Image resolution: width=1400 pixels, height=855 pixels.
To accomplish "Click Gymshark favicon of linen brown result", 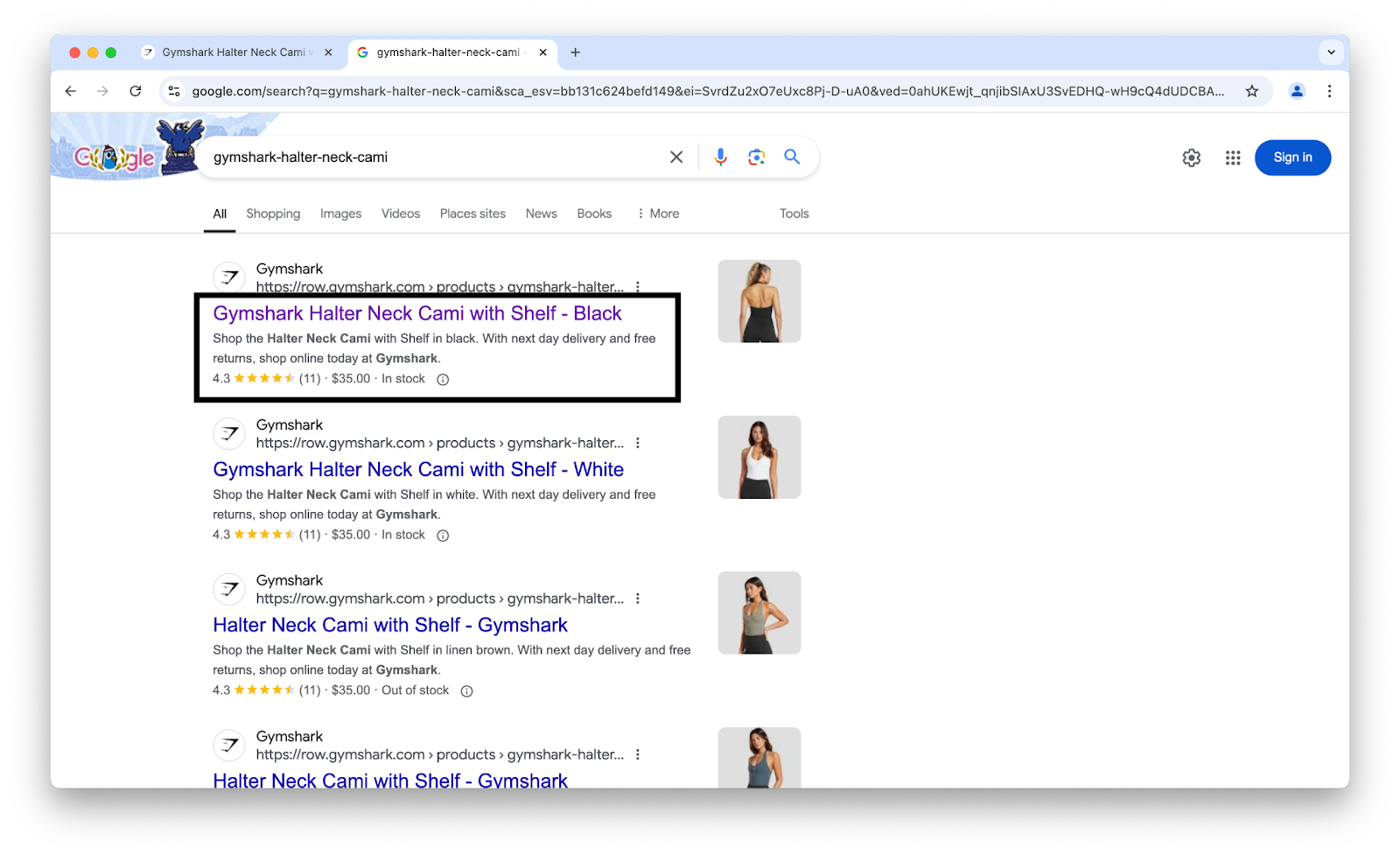I will (229, 589).
